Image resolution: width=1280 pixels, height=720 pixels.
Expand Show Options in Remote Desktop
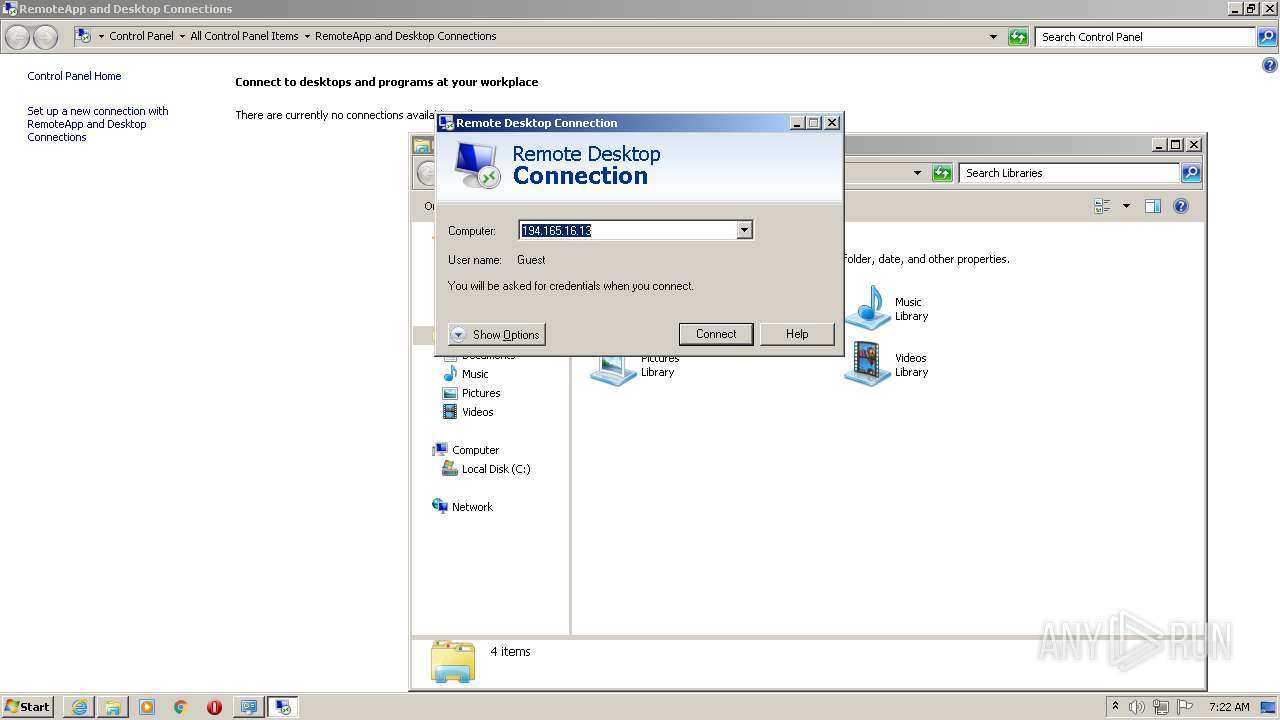pyautogui.click(x=497, y=335)
